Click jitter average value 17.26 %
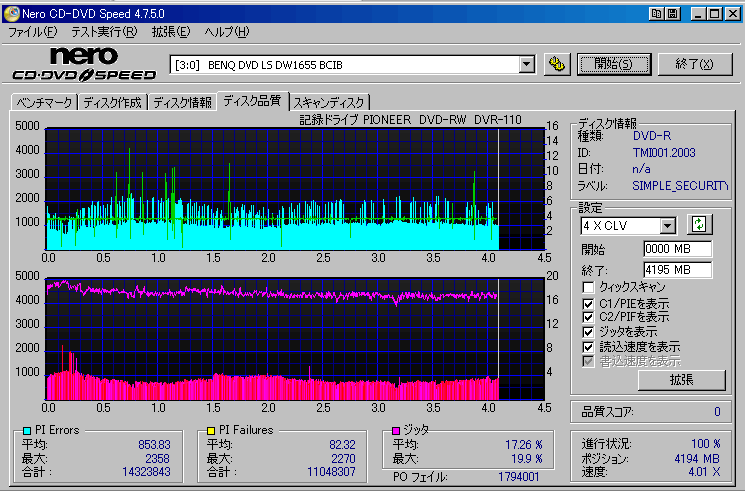 524,445
